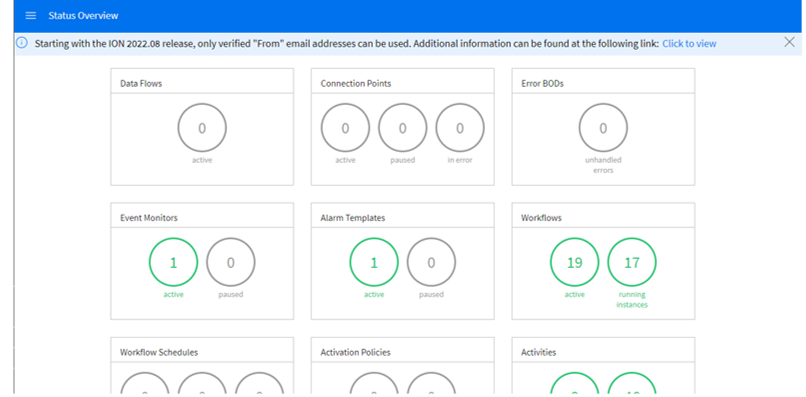The image size is (806, 397).
Task: Click the Event Monitors paused count circle
Action: click(x=231, y=262)
